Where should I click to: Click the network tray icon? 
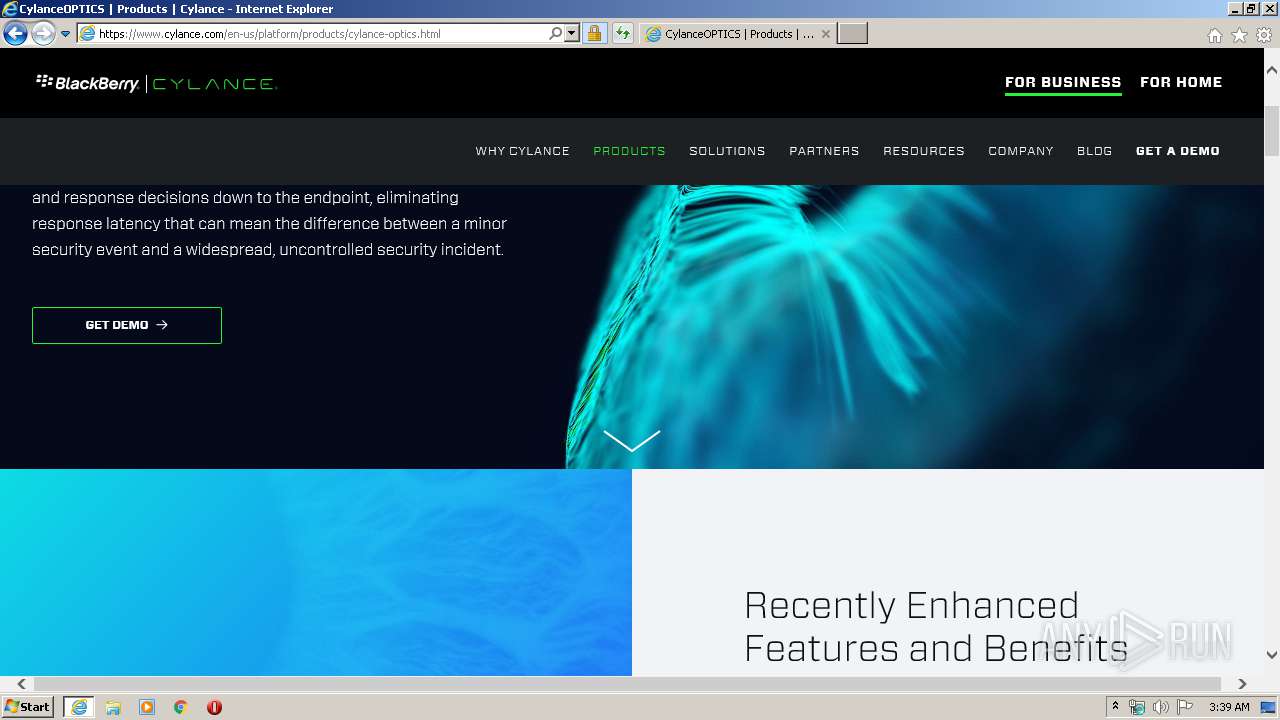1137,707
